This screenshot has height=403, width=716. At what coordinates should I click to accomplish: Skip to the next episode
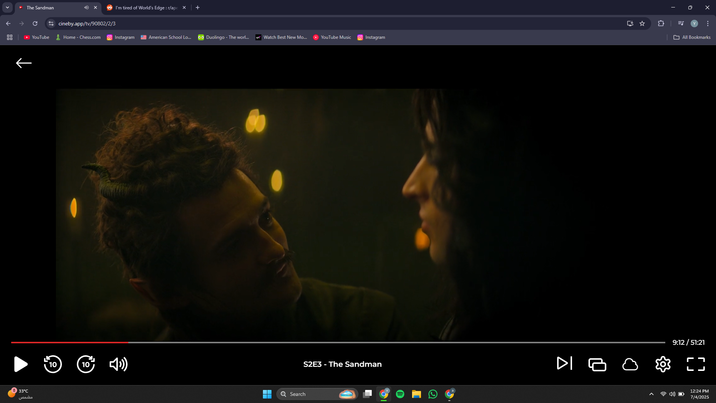(x=564, y=363)
